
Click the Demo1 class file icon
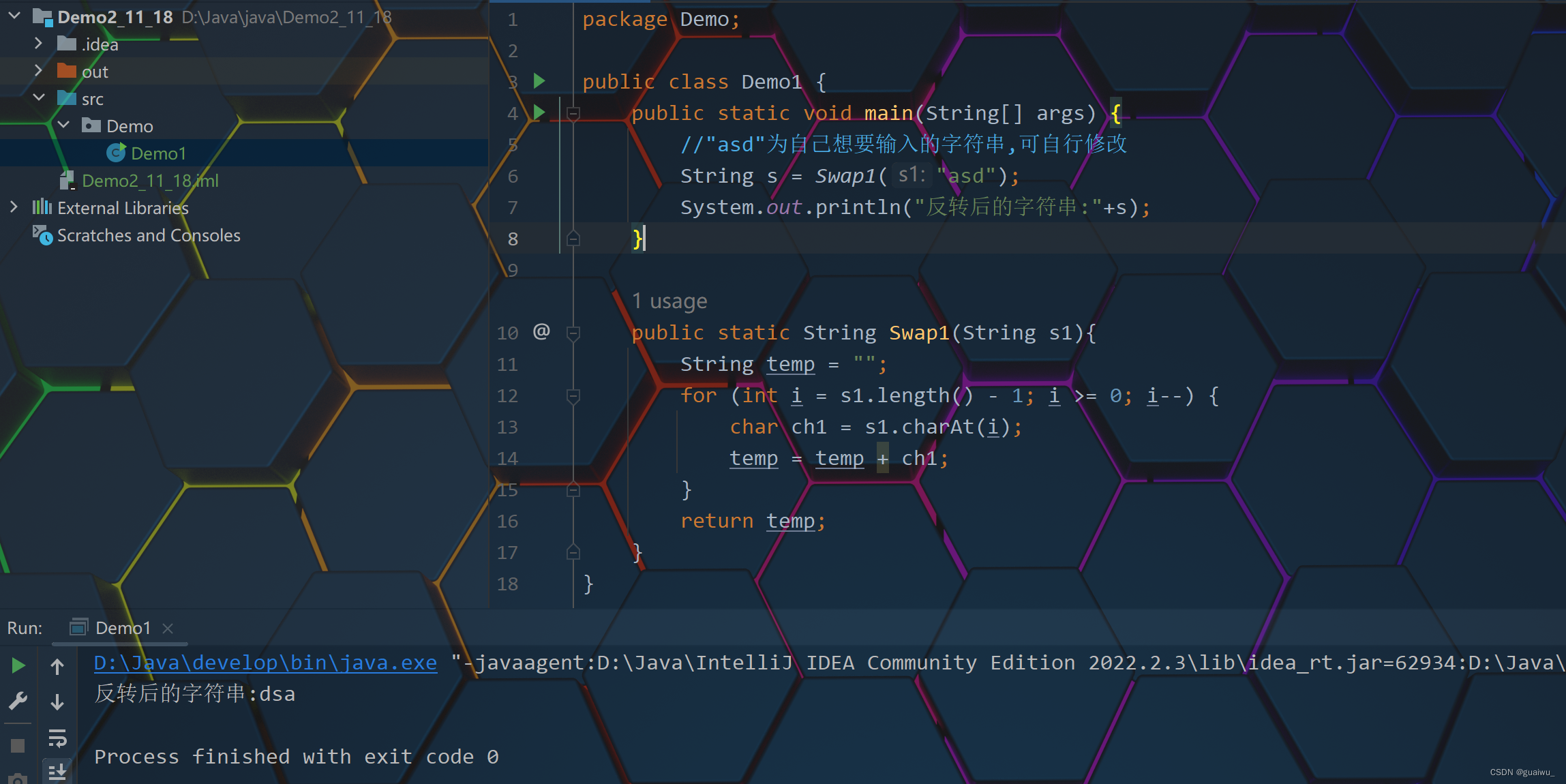coord(116,153)
